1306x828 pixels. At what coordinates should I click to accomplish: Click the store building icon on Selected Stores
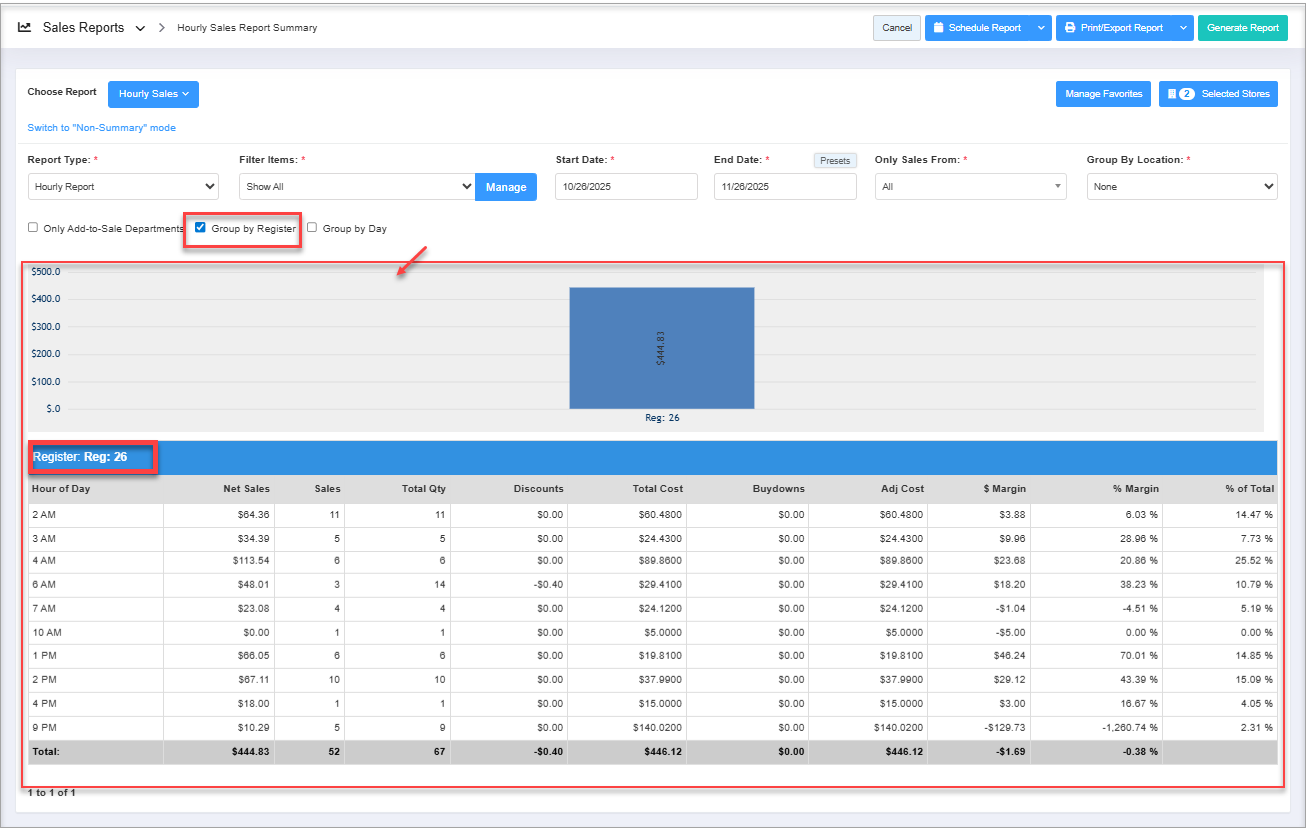pyautogui.click(x=1171, y=94)
